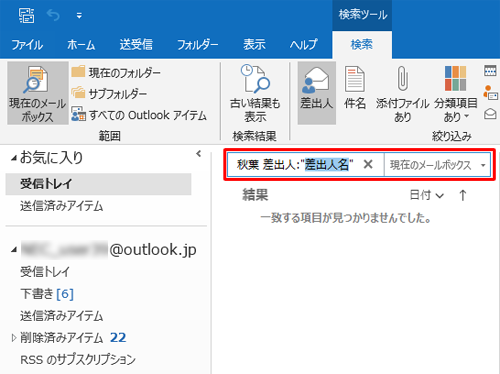500x374 pixels.
Task: Choose 現在のフォルダー search scope
Action: (x=116, y=72)
